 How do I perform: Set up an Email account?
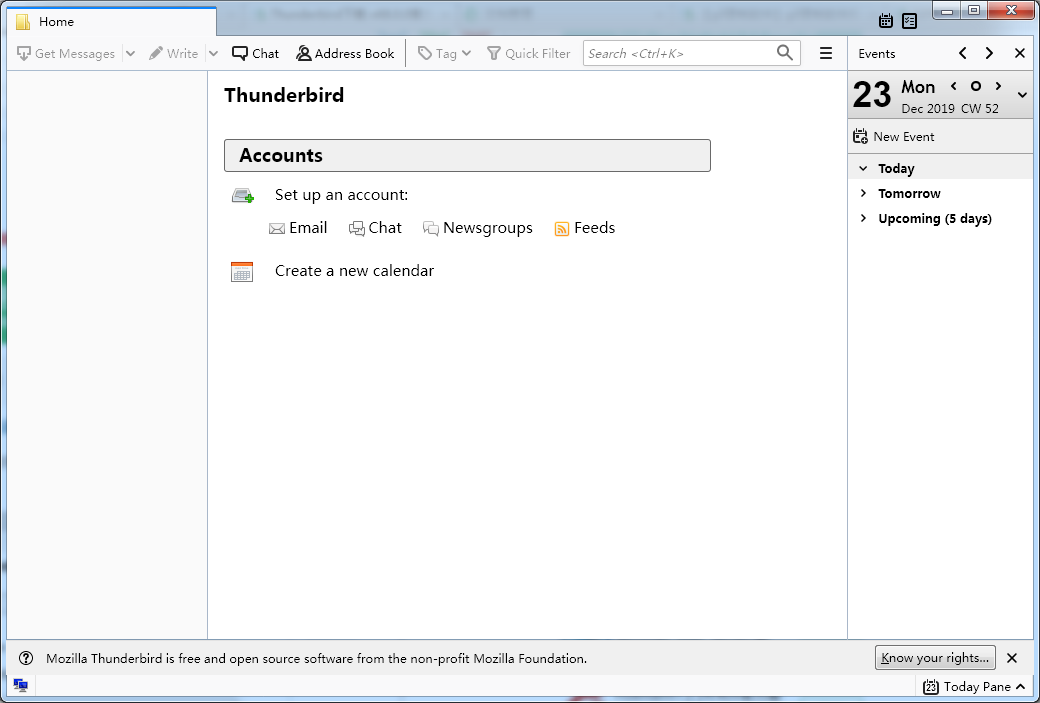[x=298, y=228]
